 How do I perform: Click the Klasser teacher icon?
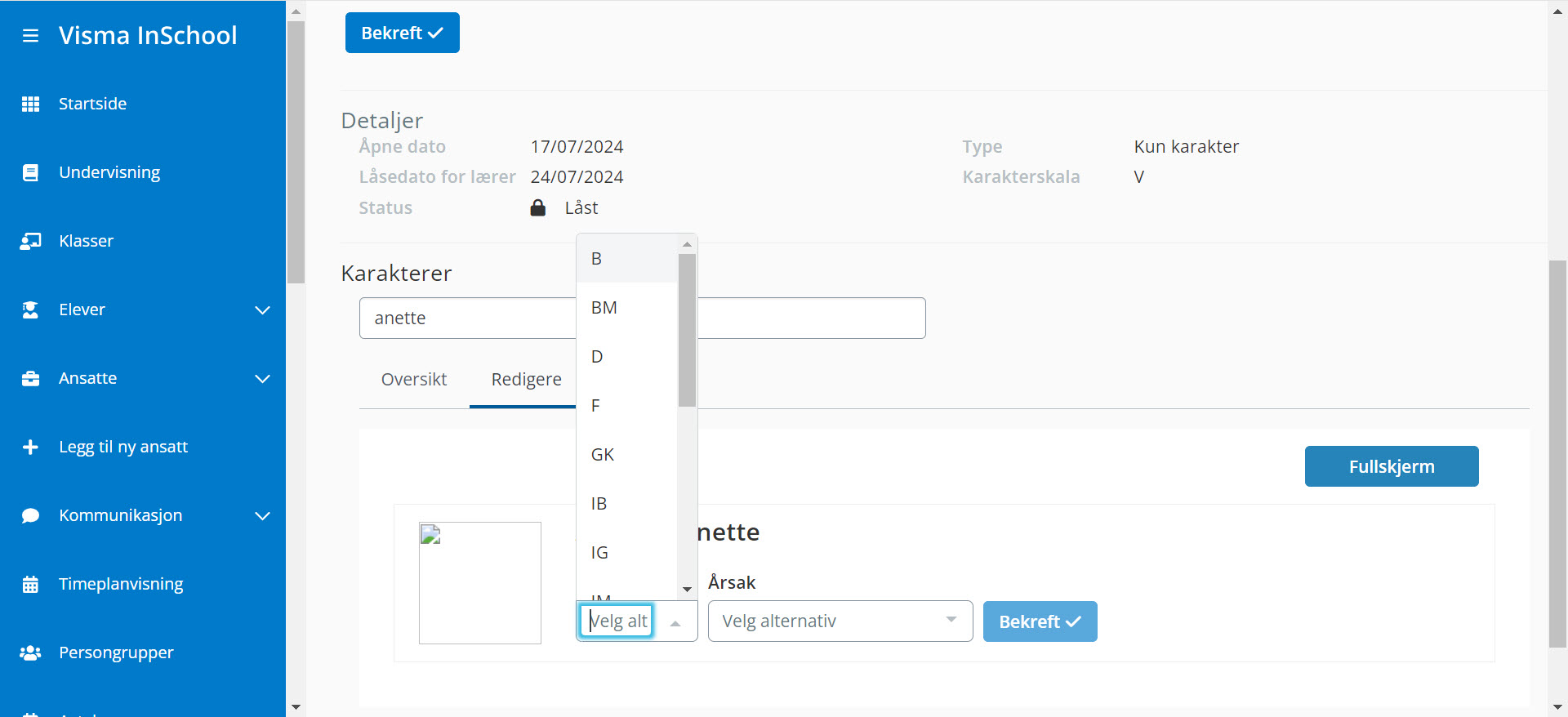30,242
